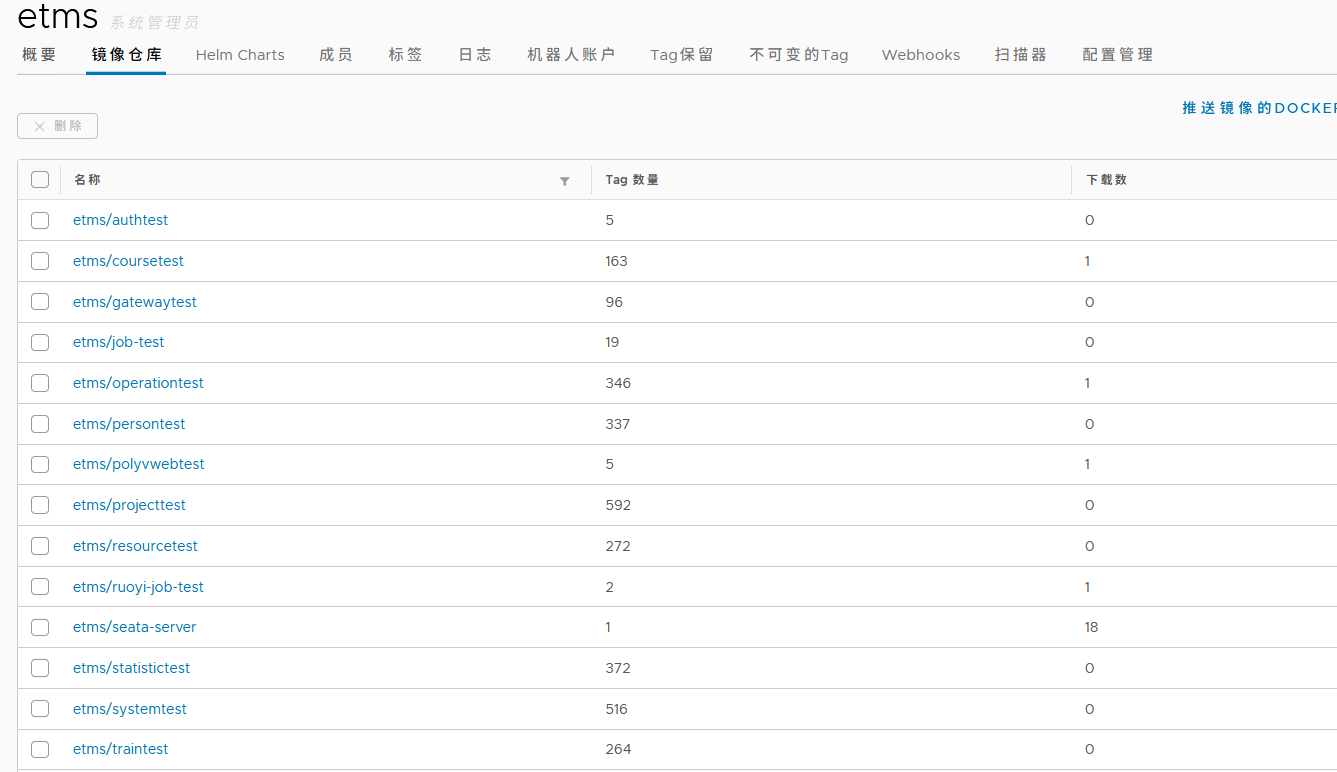This screenshot has width=1337, height=772.
Task: Open the etms/polyvwebtest repository link
Action: [x=139, y=464]
